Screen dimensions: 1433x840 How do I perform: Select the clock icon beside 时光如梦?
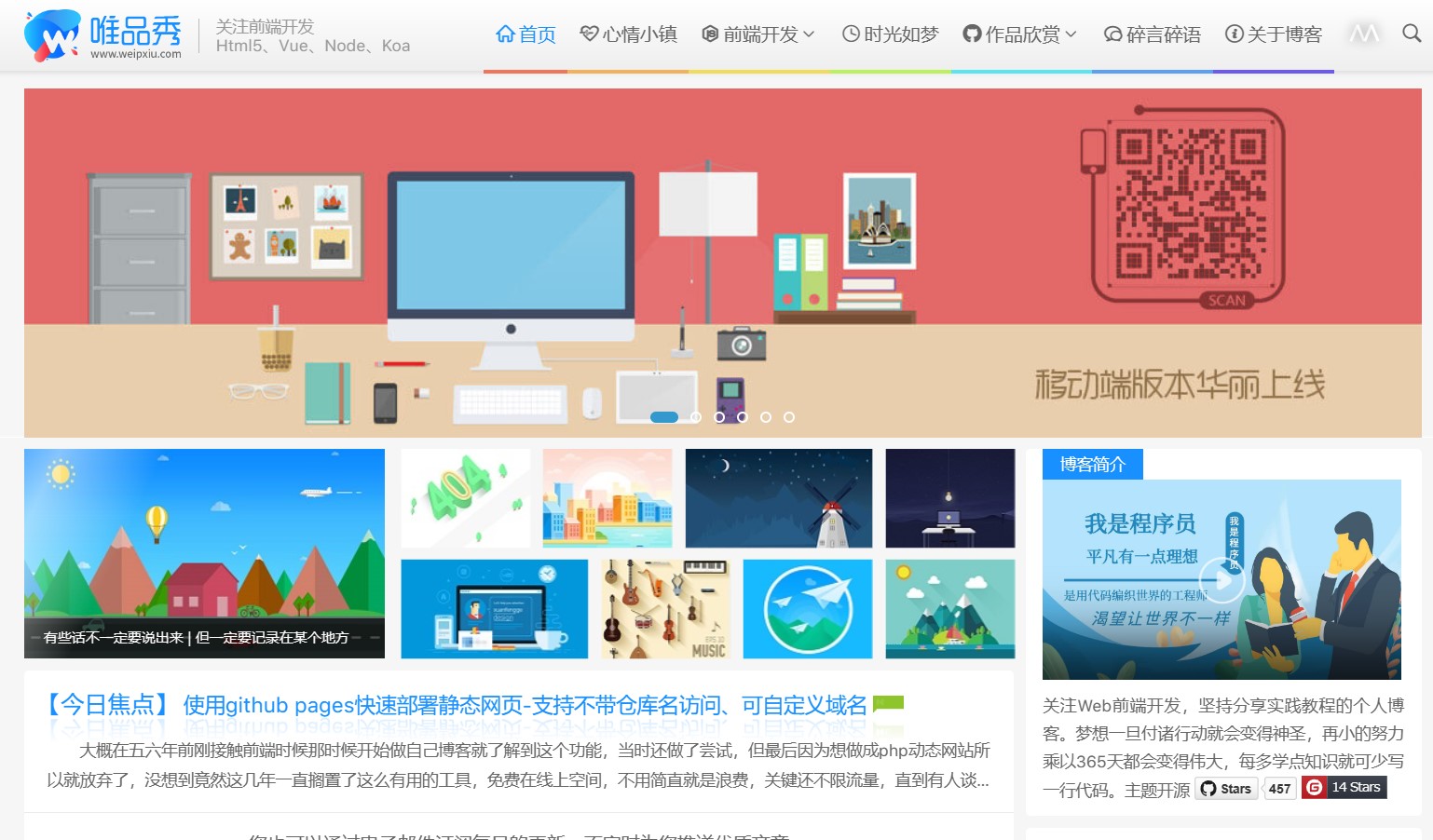pos(849,33)
